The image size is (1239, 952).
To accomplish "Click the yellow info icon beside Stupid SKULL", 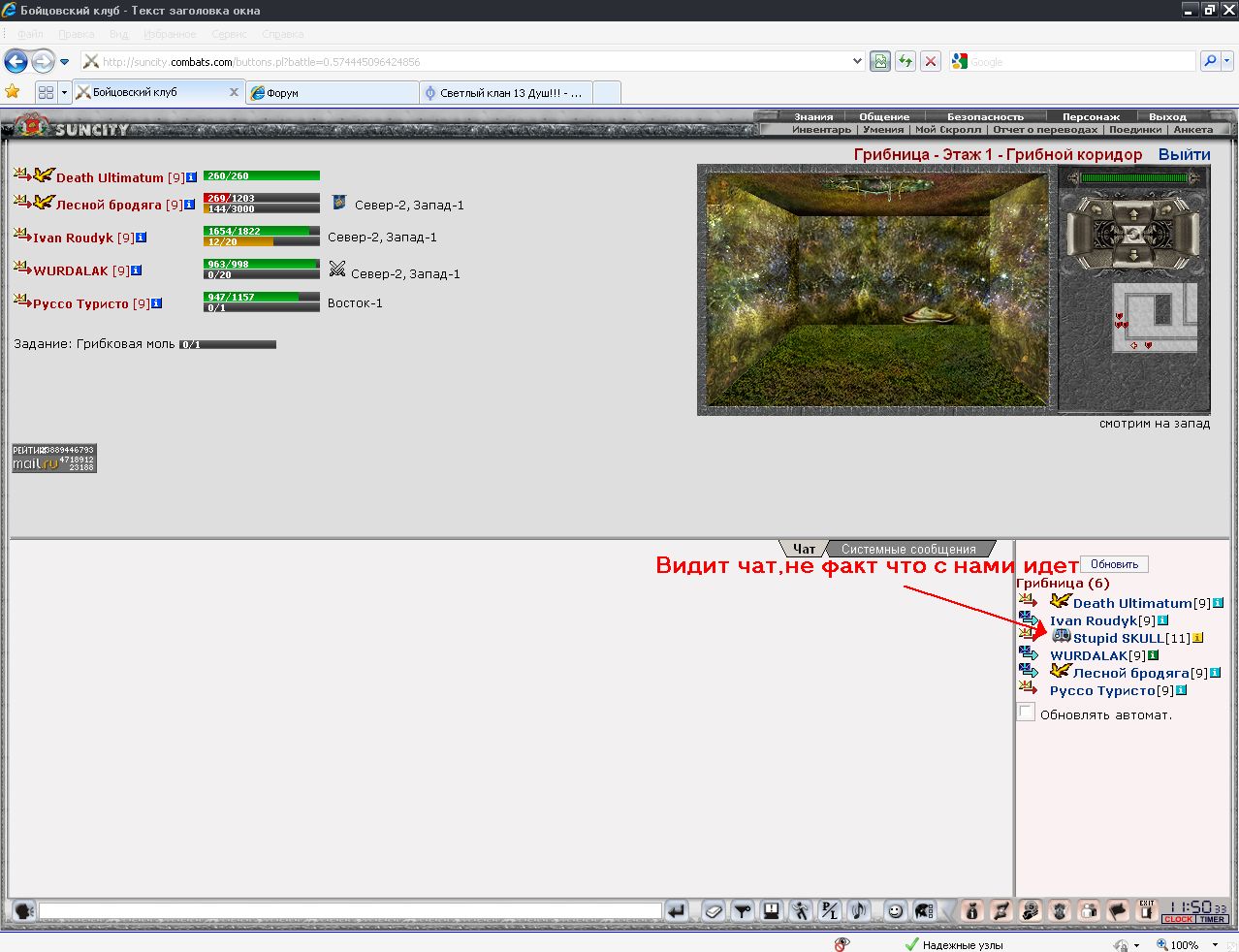I will (x=1198, y=638).
